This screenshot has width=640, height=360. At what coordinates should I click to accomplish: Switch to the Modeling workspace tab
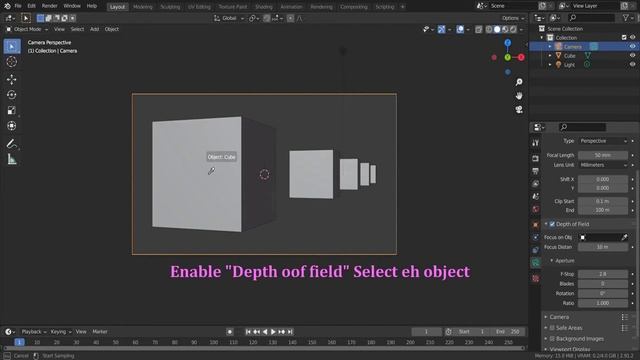point(142,7)
